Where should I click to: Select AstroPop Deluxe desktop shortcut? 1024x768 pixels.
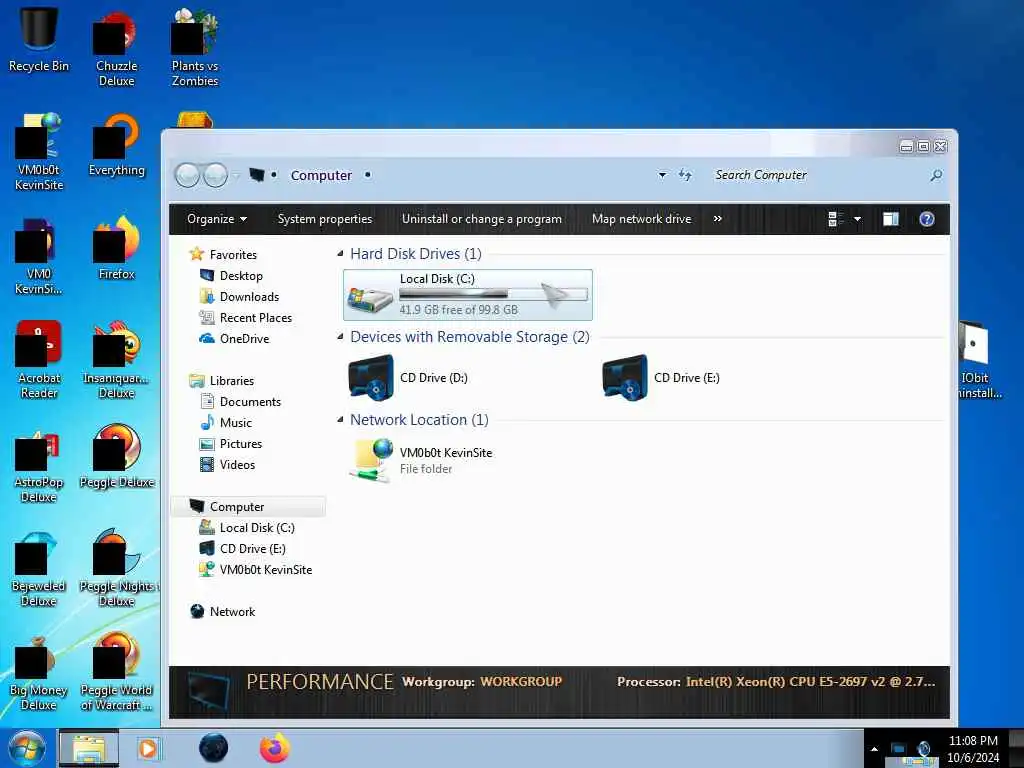click(x=39, y=464)
